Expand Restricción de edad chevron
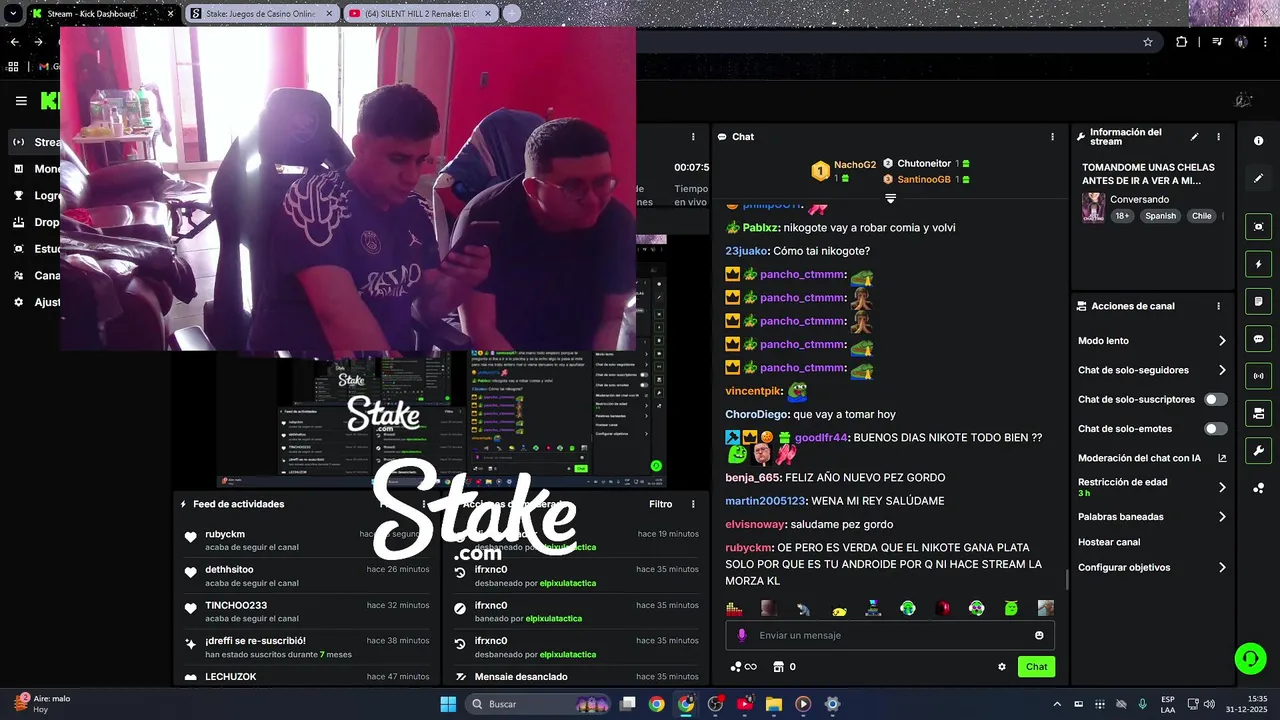This screenshot has width=1280, height=720. click(x=1222, y=487)
